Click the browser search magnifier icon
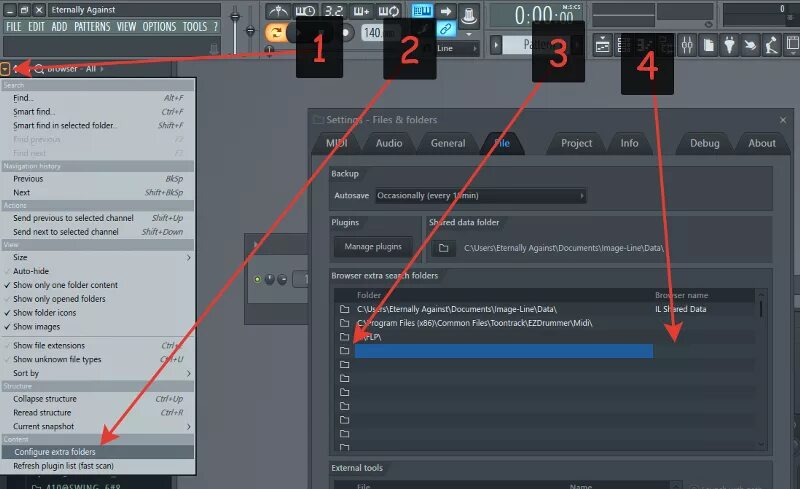Viewport: 800px width, 489px height. click(39, 69)
